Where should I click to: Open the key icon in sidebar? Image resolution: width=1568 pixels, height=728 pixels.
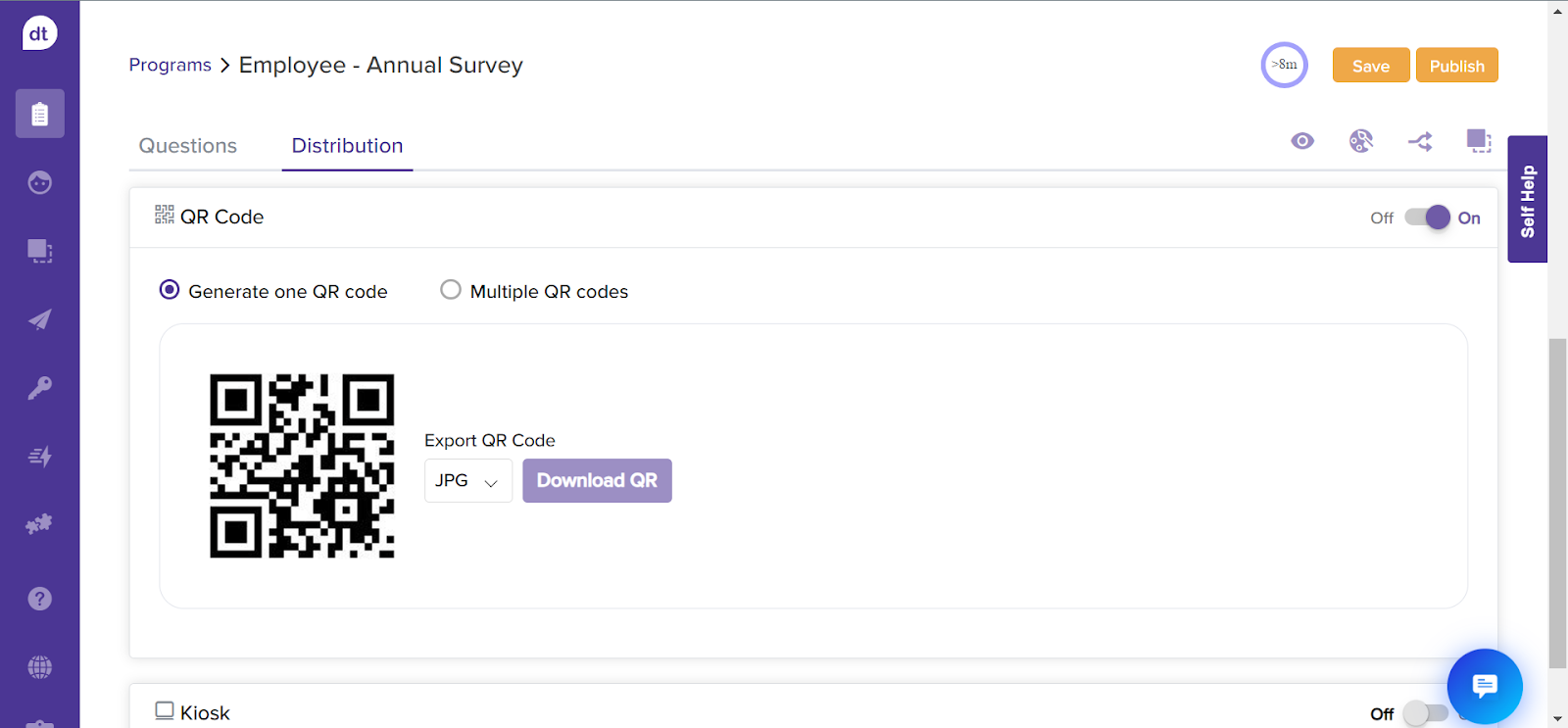pyautogui.click(x=39, y=388)
